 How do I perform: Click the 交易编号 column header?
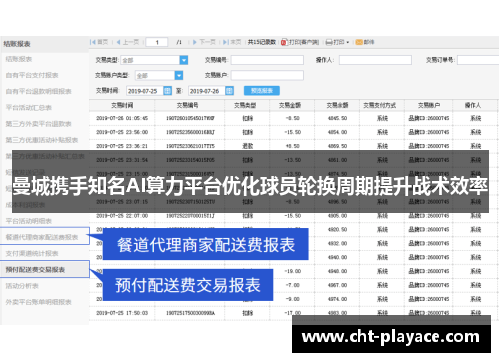tap(187, 105)
